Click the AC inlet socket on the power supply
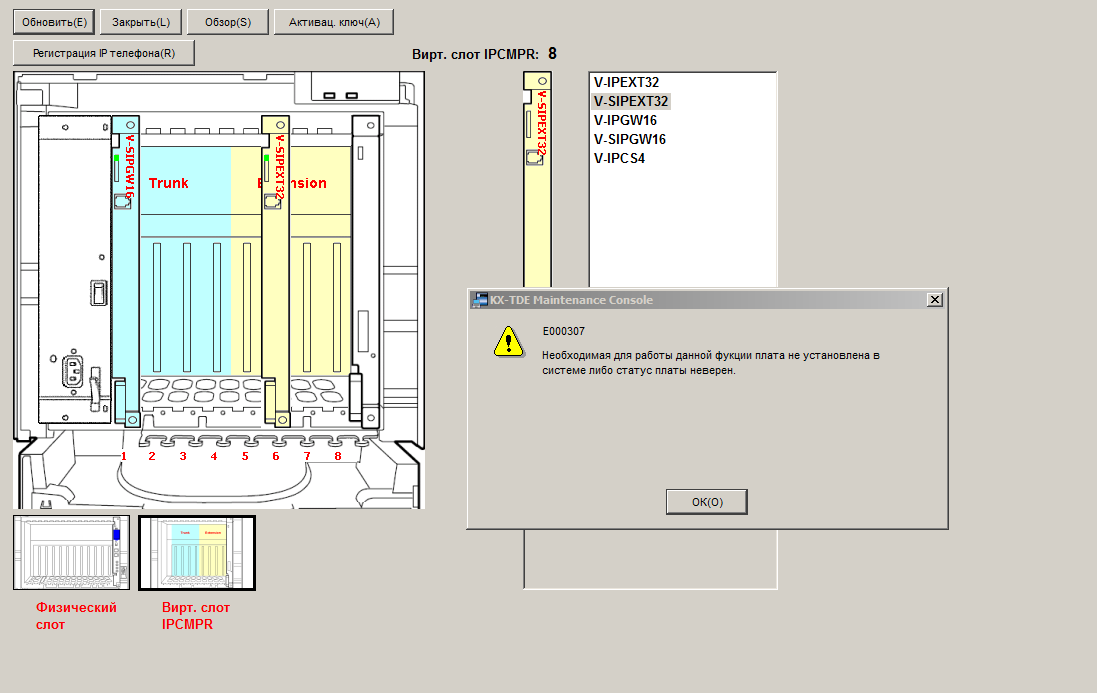This screenshot has width=1097, height=693. 73,371
